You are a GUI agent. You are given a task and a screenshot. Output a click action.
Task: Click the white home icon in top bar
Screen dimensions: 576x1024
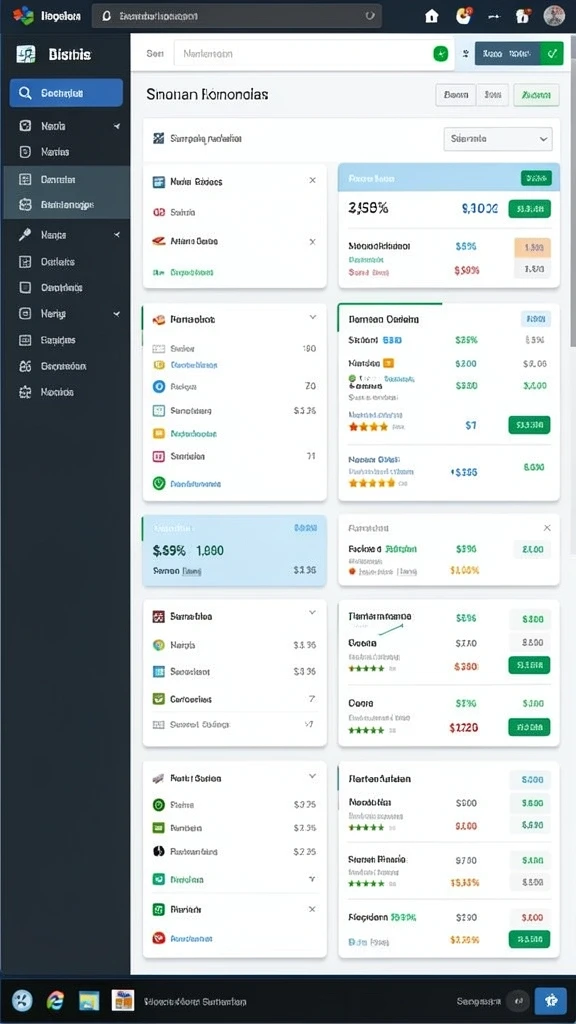[x=432, y=16]
